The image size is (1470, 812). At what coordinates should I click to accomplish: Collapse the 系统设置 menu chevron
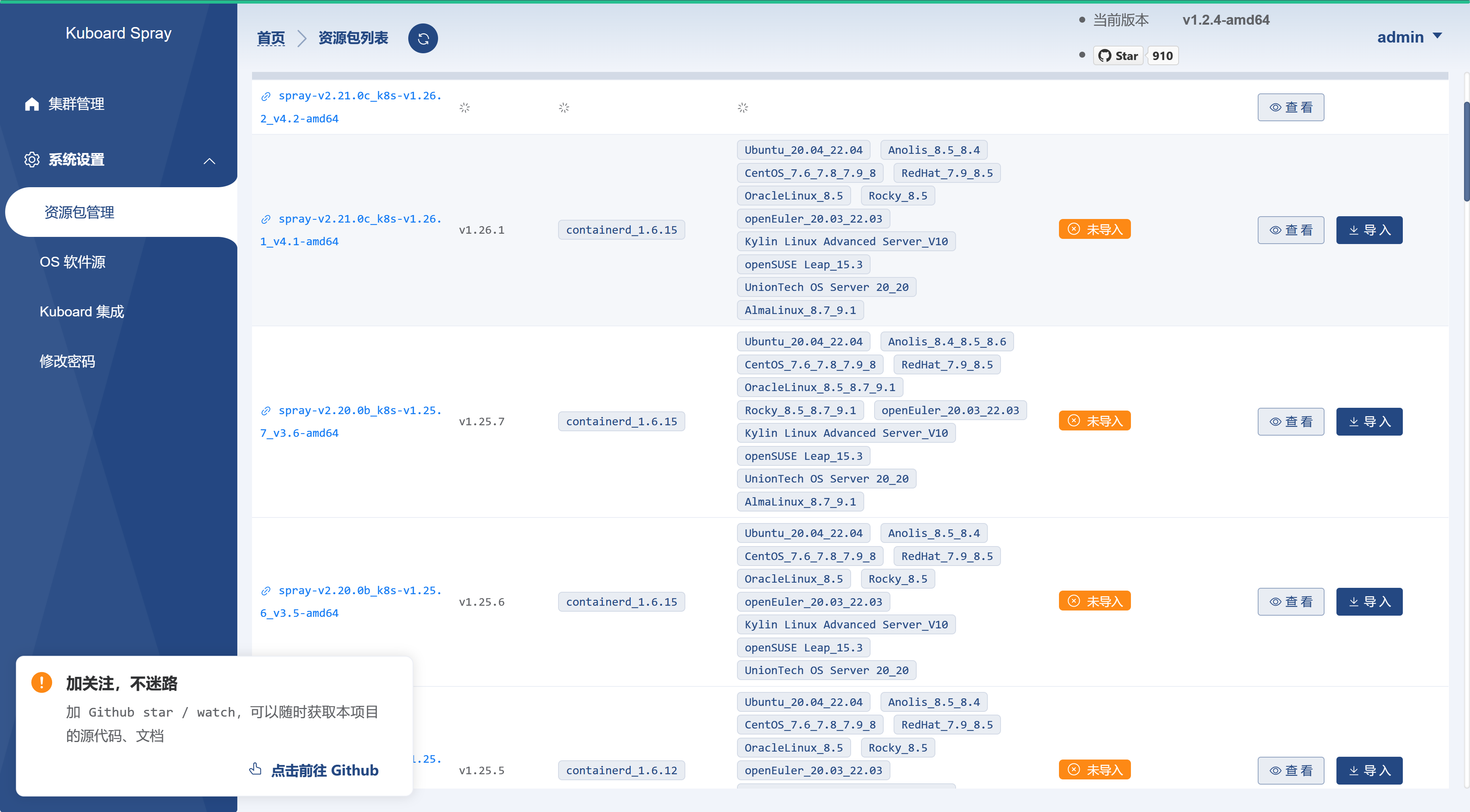tap(209, 161)
